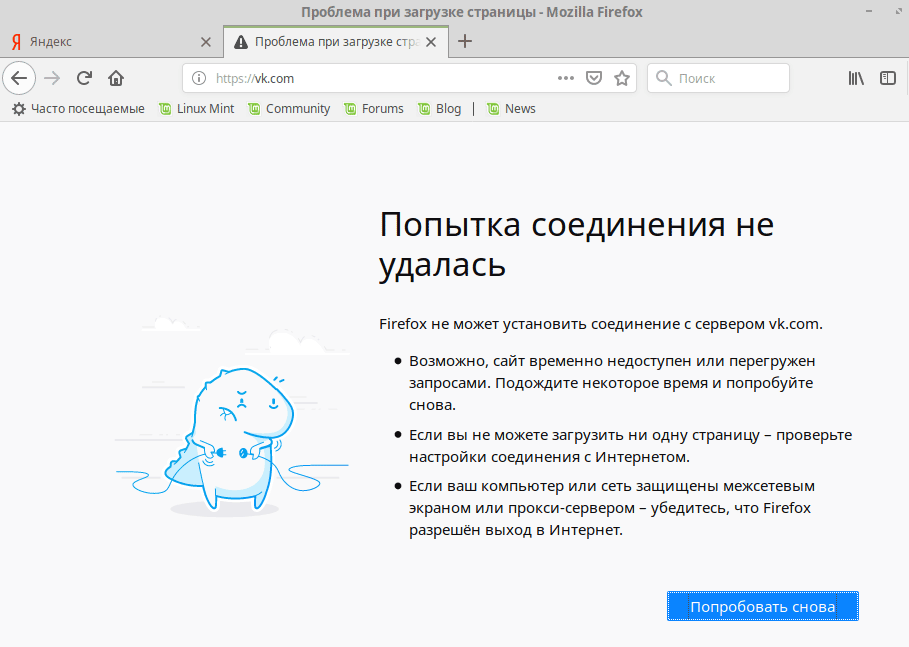
Task: Open page actions three-dot menu
Action: pyautogui.click(x=566, y=78)
